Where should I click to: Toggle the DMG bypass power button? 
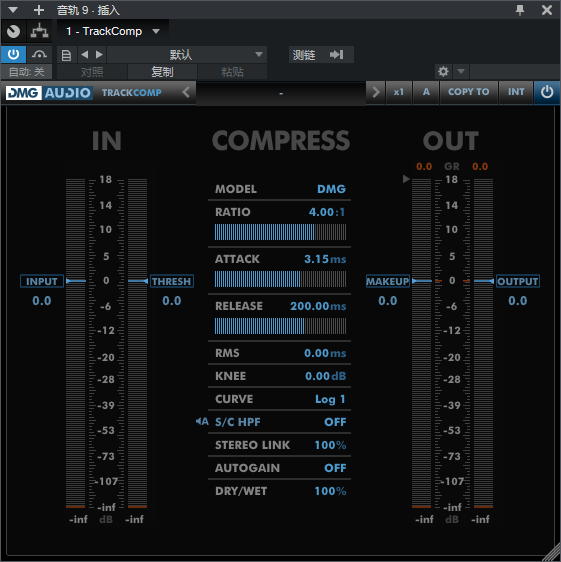click(547, 92)
